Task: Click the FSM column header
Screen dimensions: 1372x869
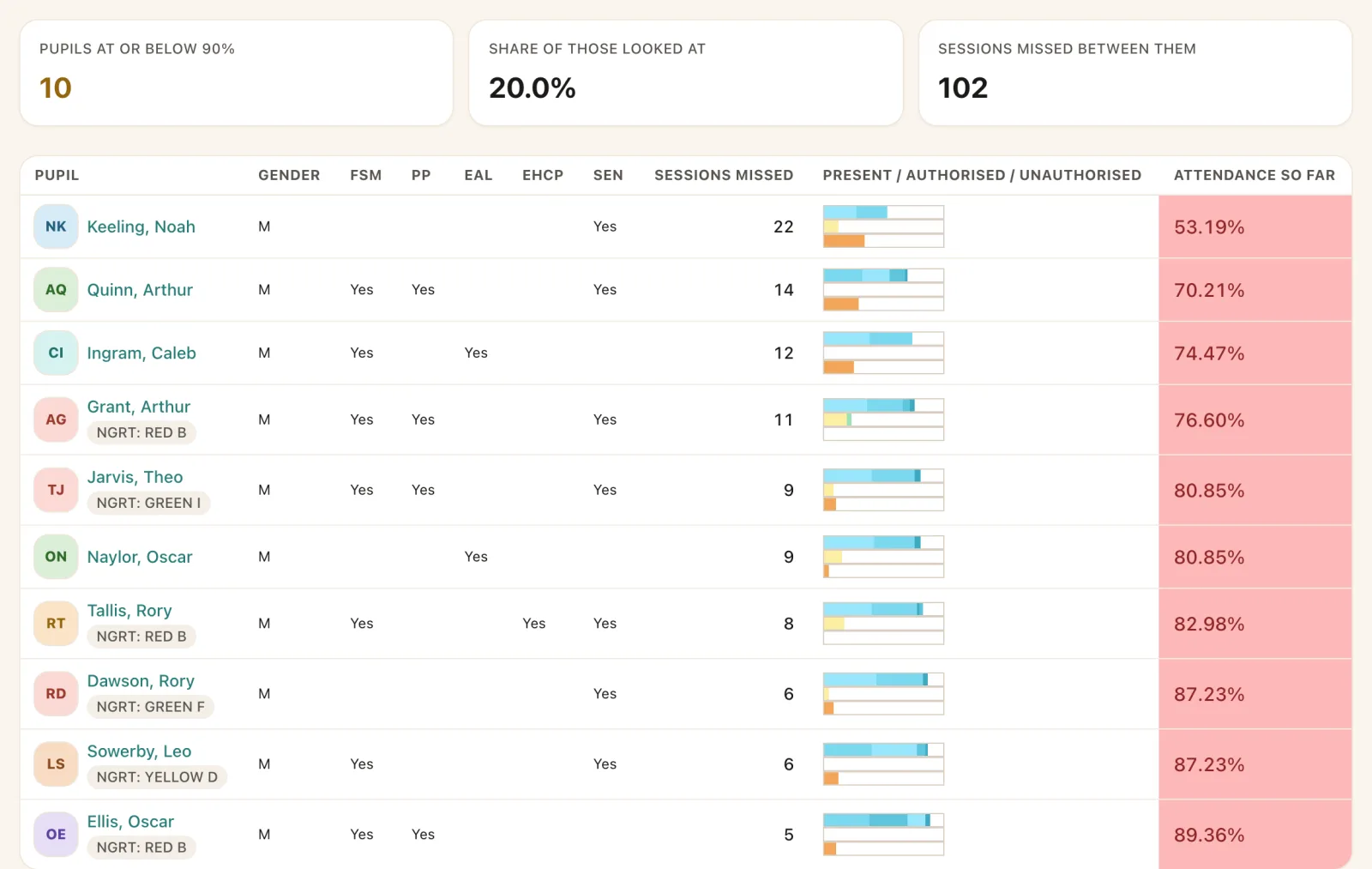Action: point(366,175)
